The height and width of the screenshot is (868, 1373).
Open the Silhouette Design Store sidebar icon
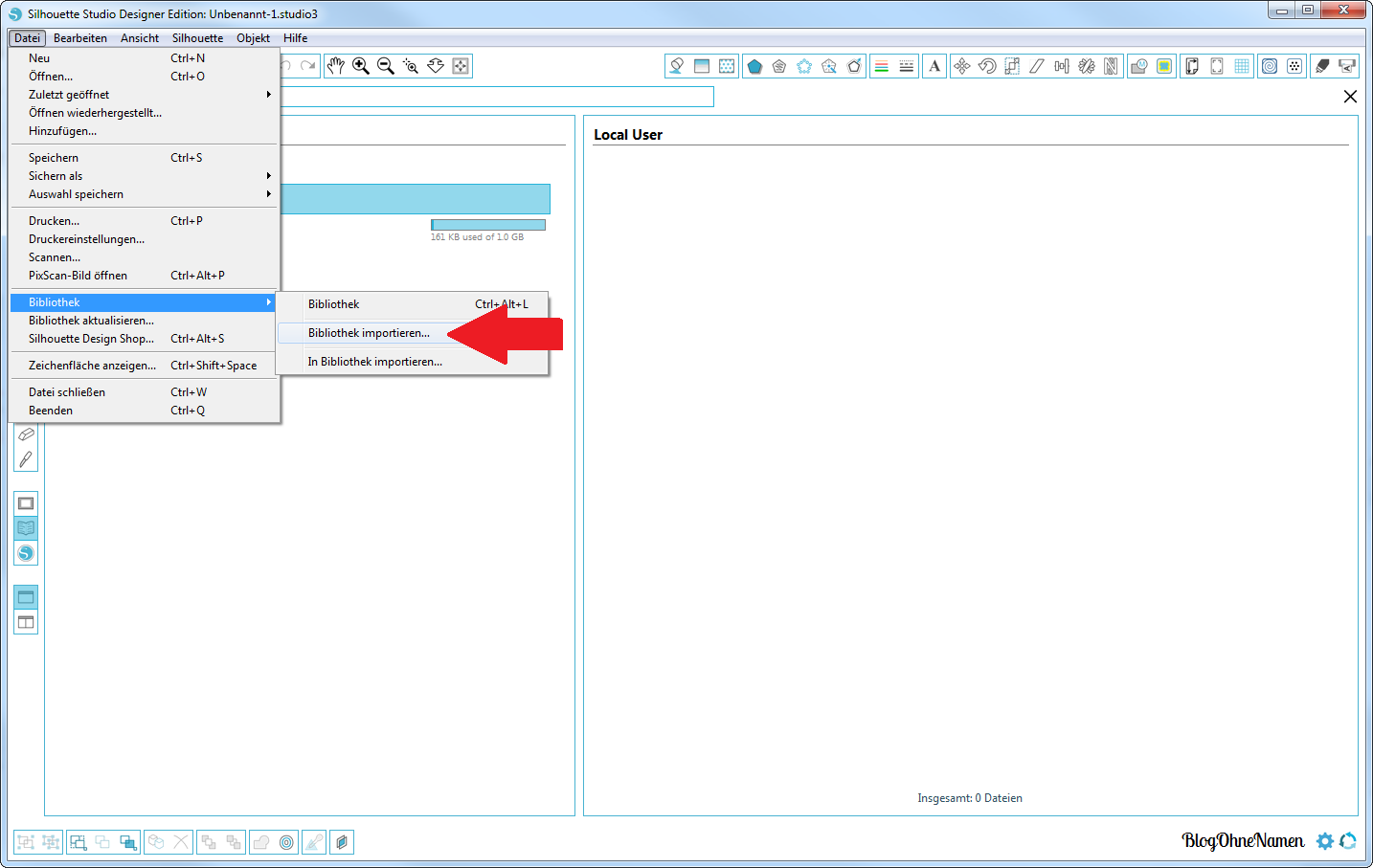(26, 553)
